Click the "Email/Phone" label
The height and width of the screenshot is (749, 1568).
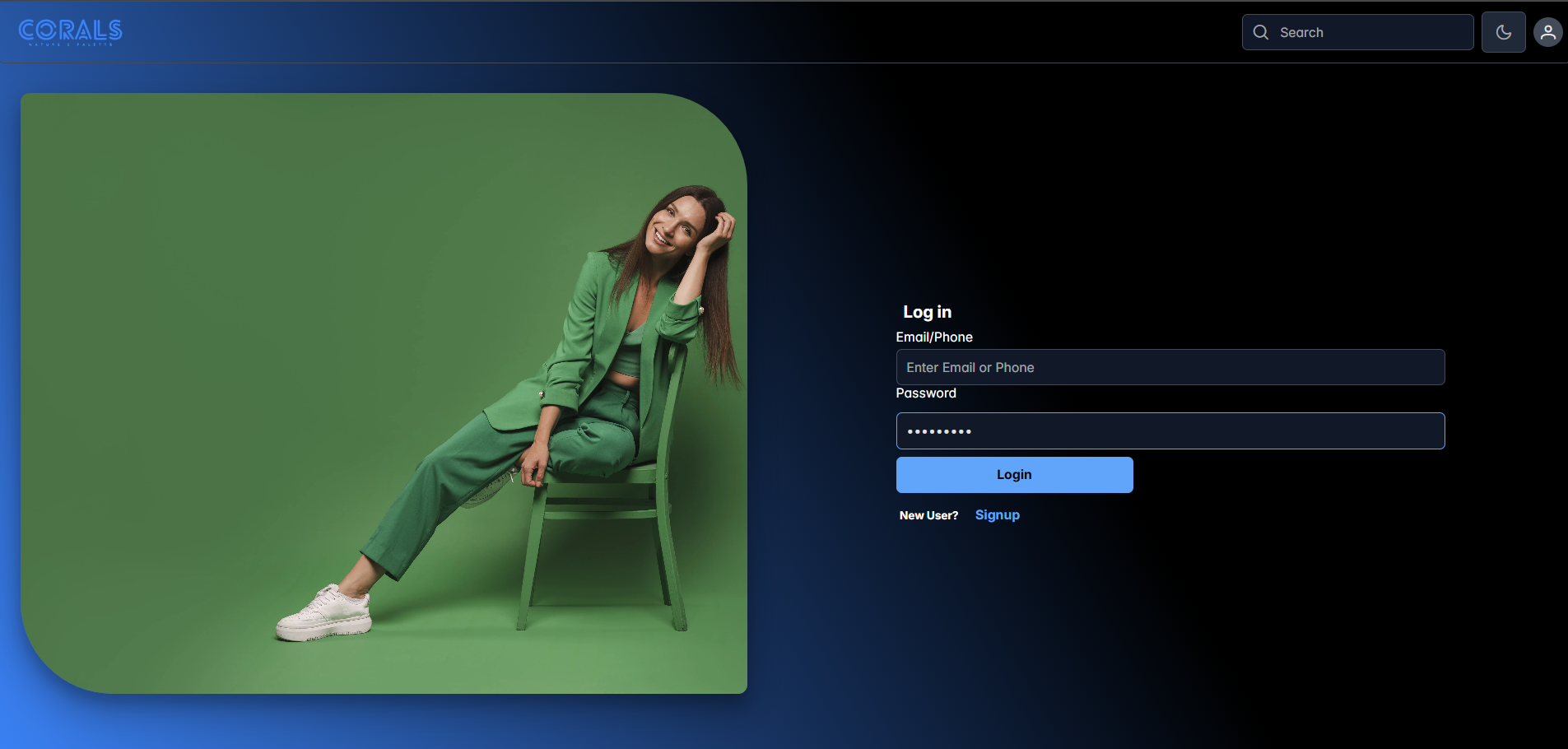934,337
